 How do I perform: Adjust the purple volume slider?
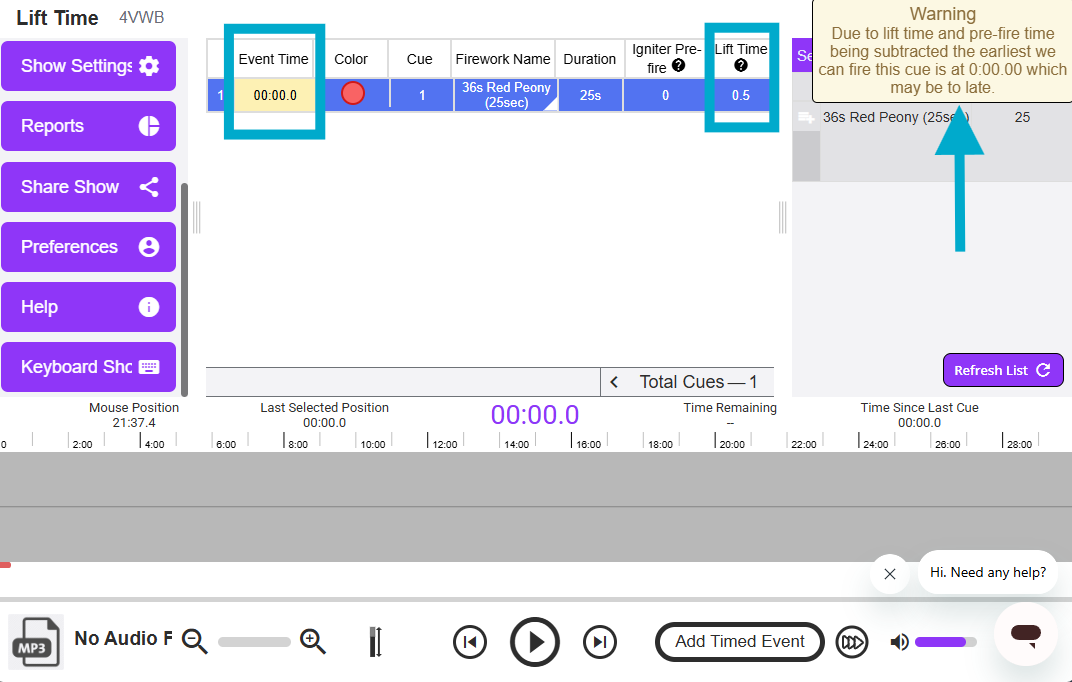[944, 642]
